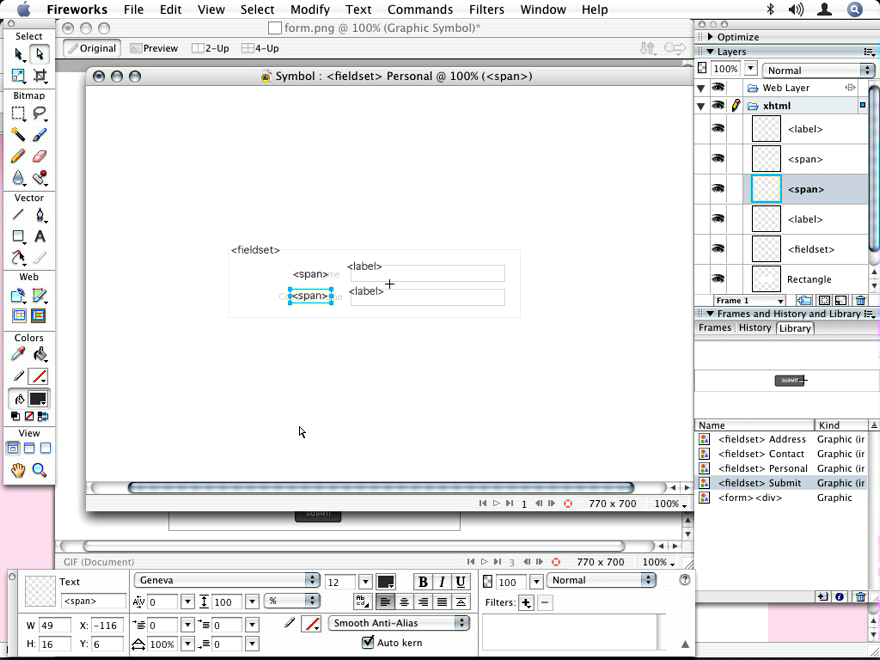This screenshot has width=880, height=660.
Task: Pick the Eyedropper tool
Action: click(18, 355)
